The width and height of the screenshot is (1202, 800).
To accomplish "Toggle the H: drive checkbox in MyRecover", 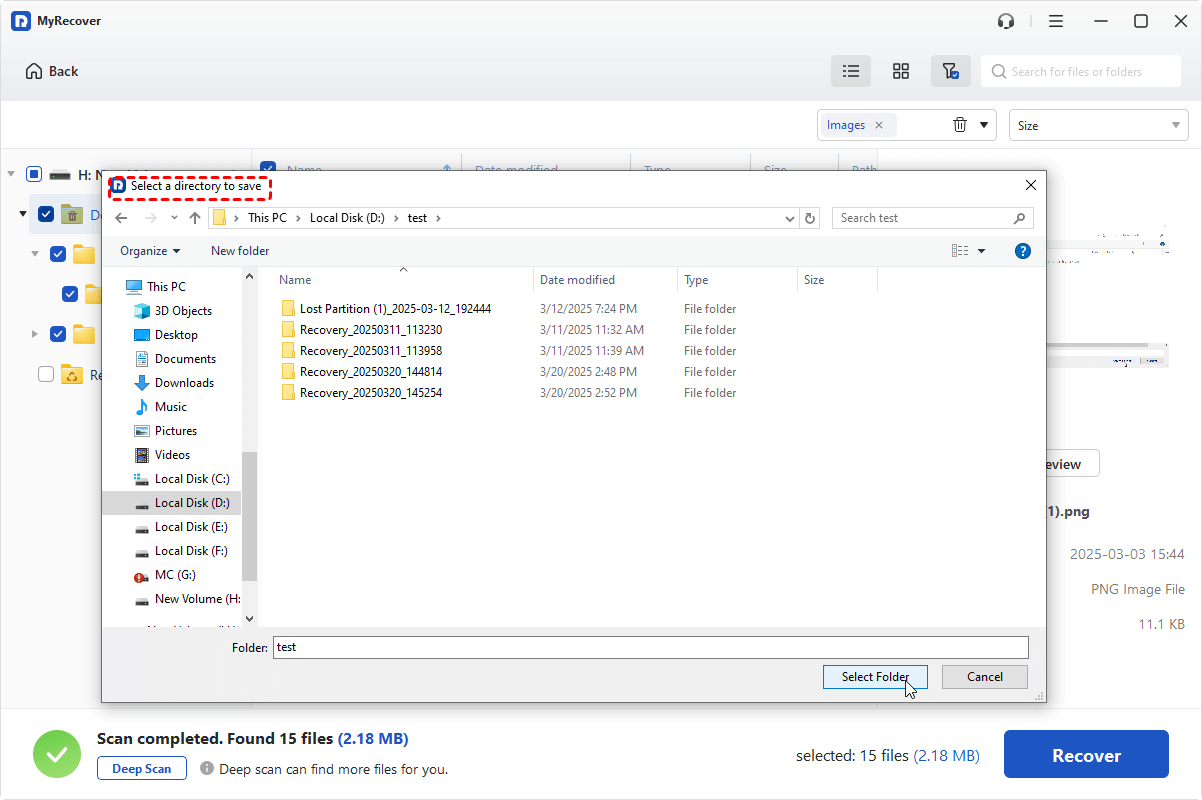I will [34, 174].
